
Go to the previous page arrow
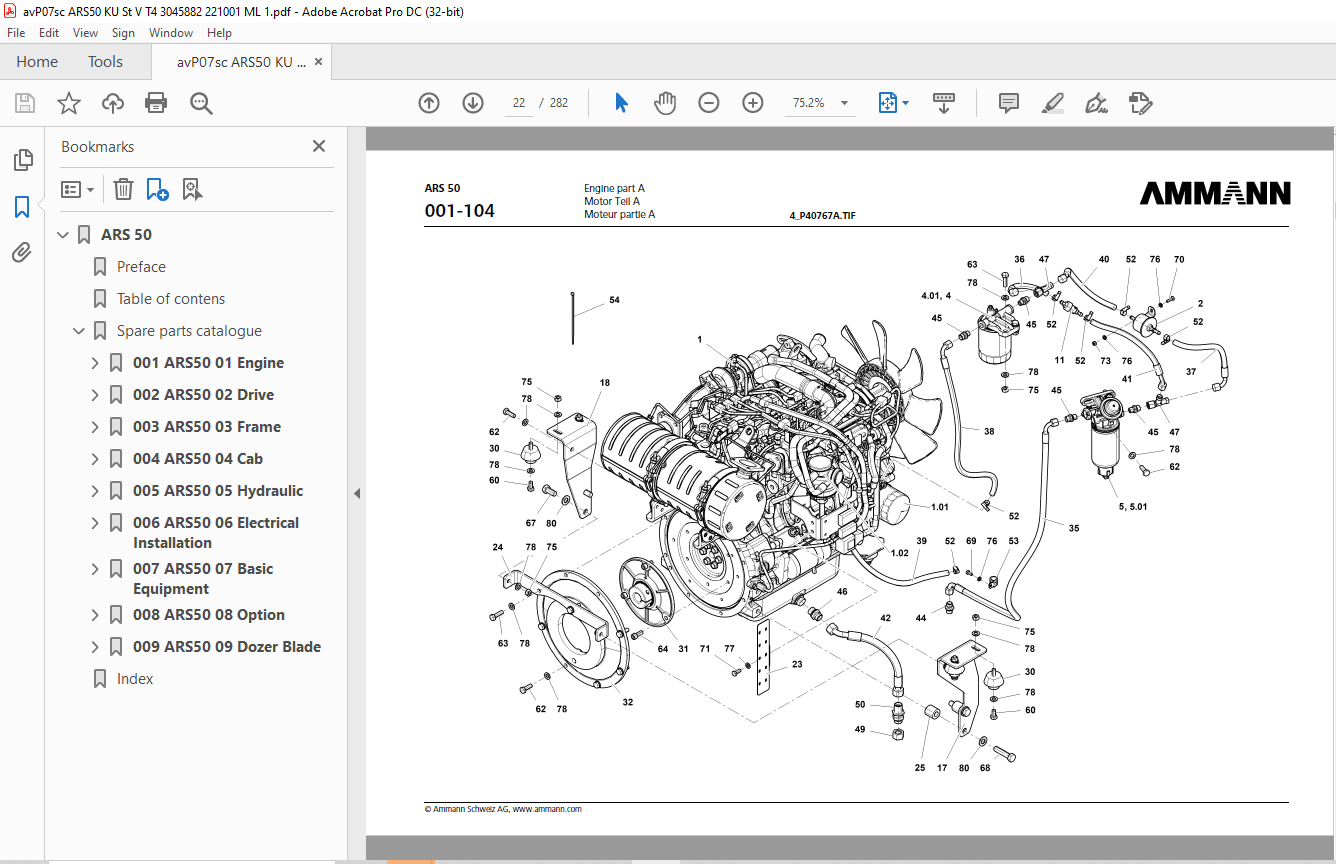click(429, 103)
